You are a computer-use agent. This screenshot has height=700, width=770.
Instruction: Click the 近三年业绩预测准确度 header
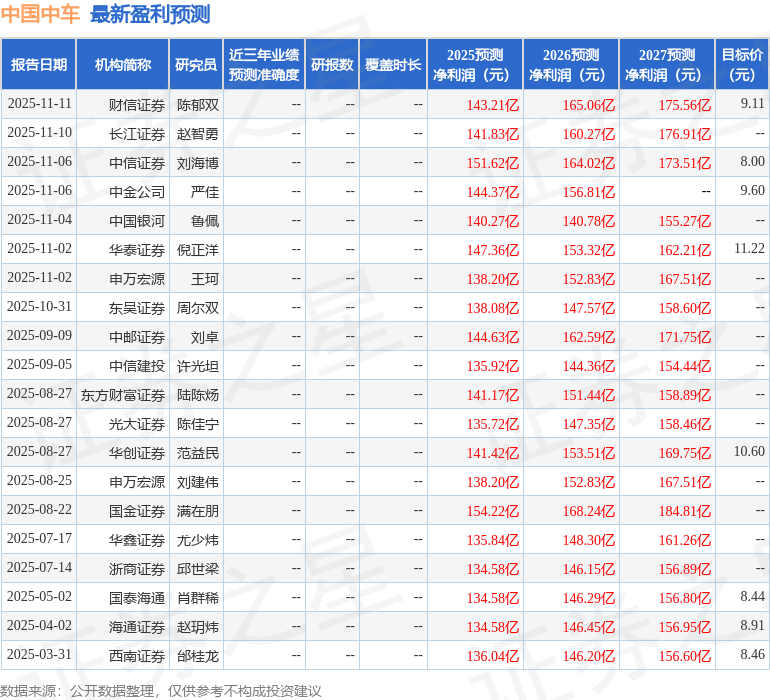click(264, 65)
